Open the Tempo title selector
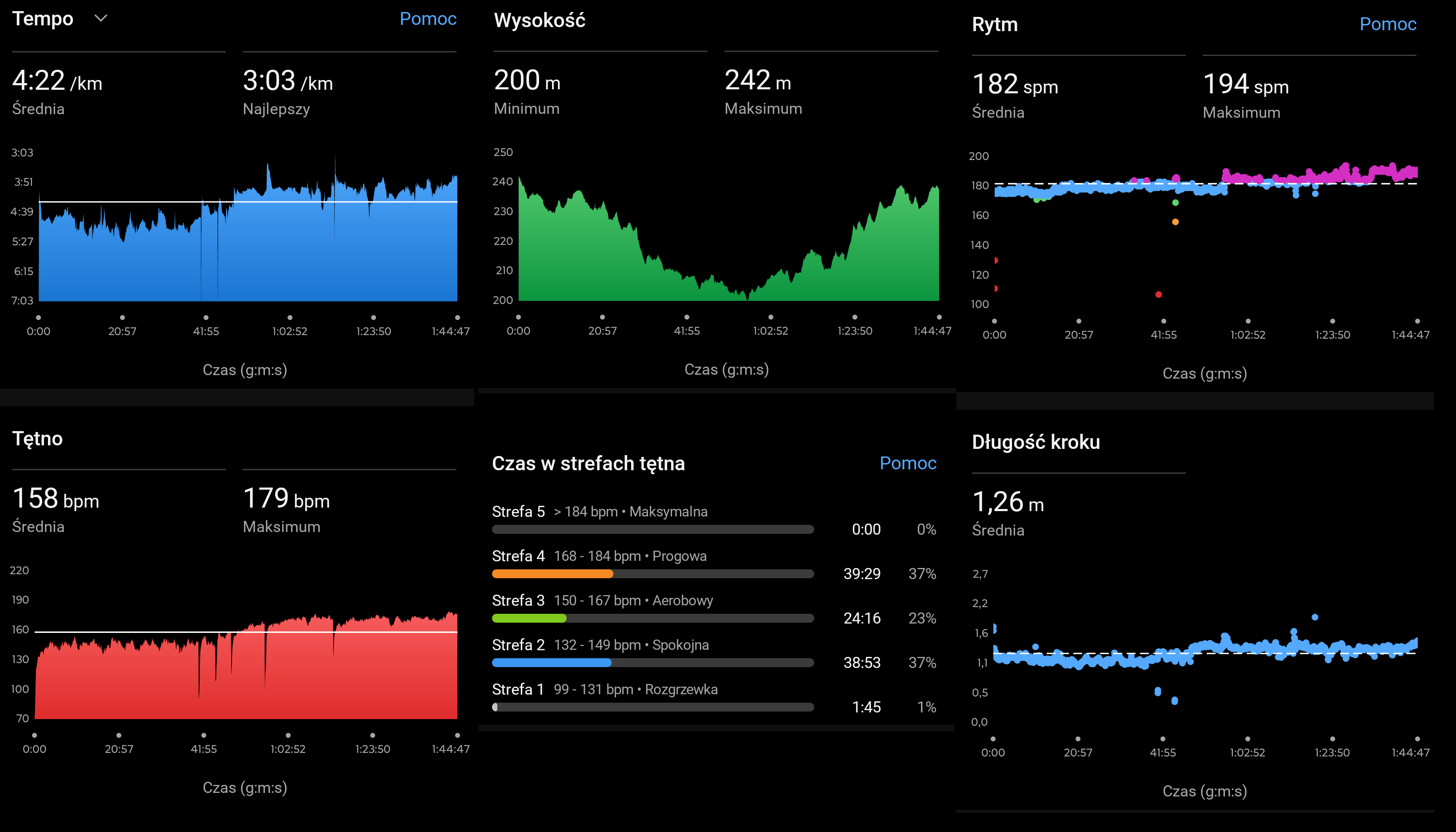This screenshot has height=832, width=1456. (x=43, y=19)
